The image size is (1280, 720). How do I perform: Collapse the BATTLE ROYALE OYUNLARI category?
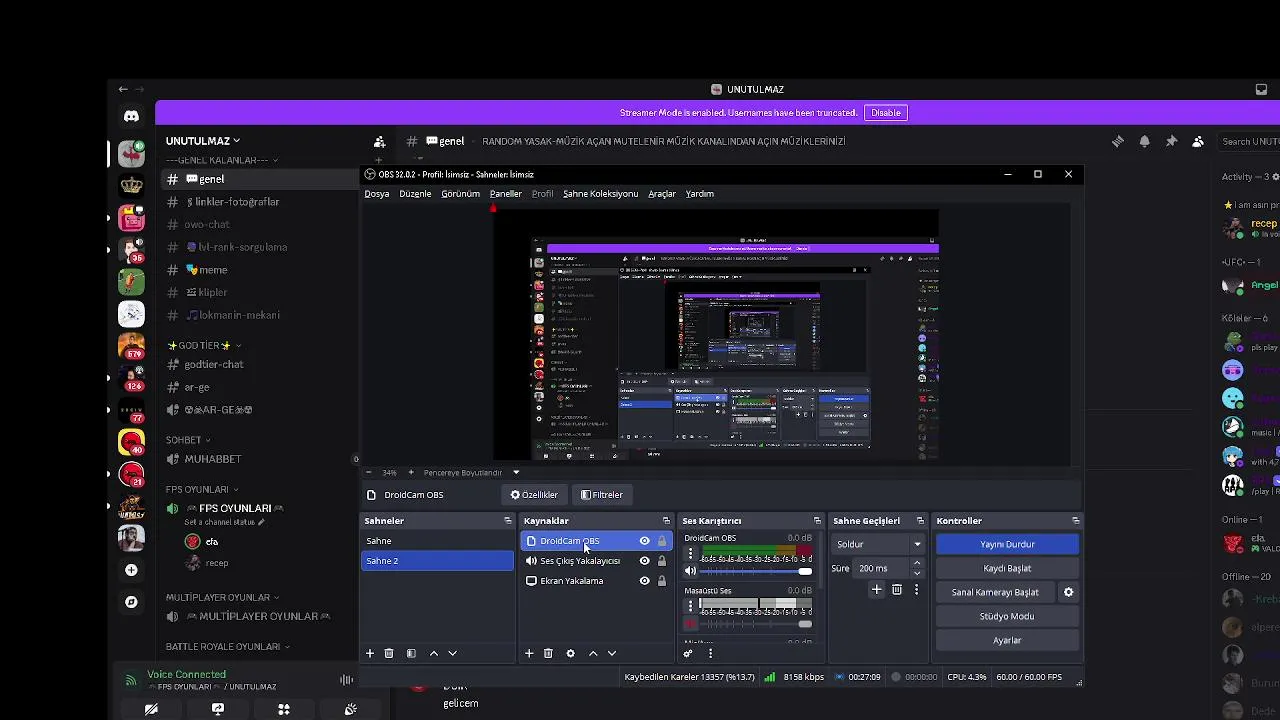(x=228, y=646)
